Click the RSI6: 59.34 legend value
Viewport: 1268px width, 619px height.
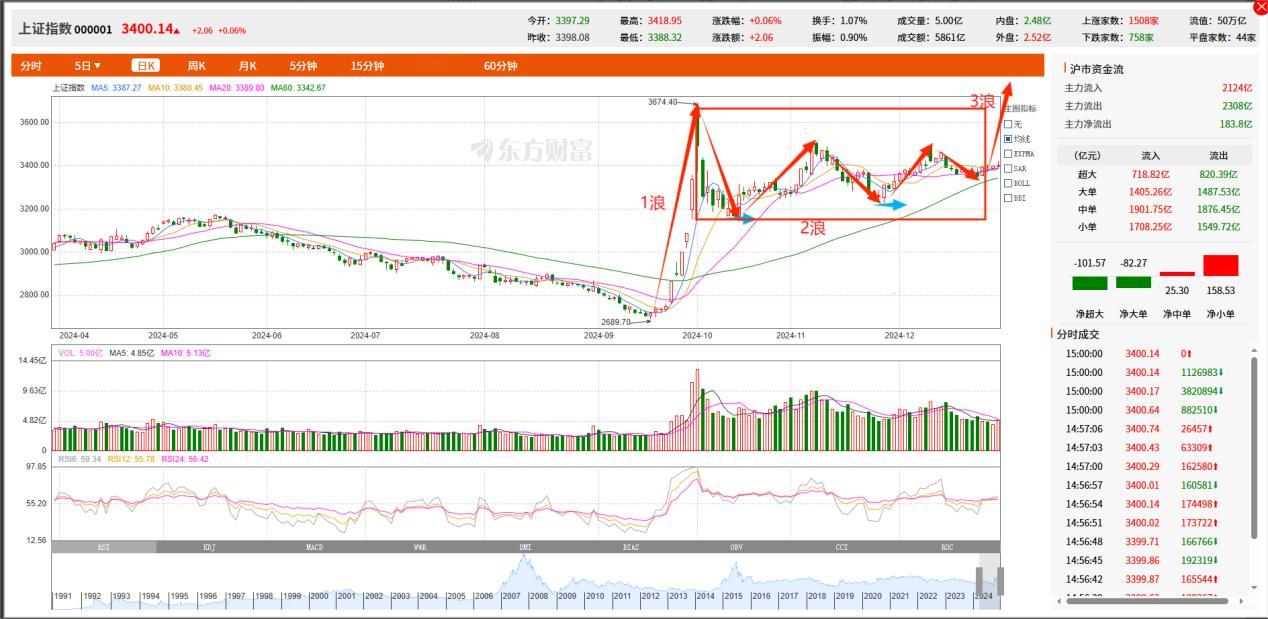79,459
